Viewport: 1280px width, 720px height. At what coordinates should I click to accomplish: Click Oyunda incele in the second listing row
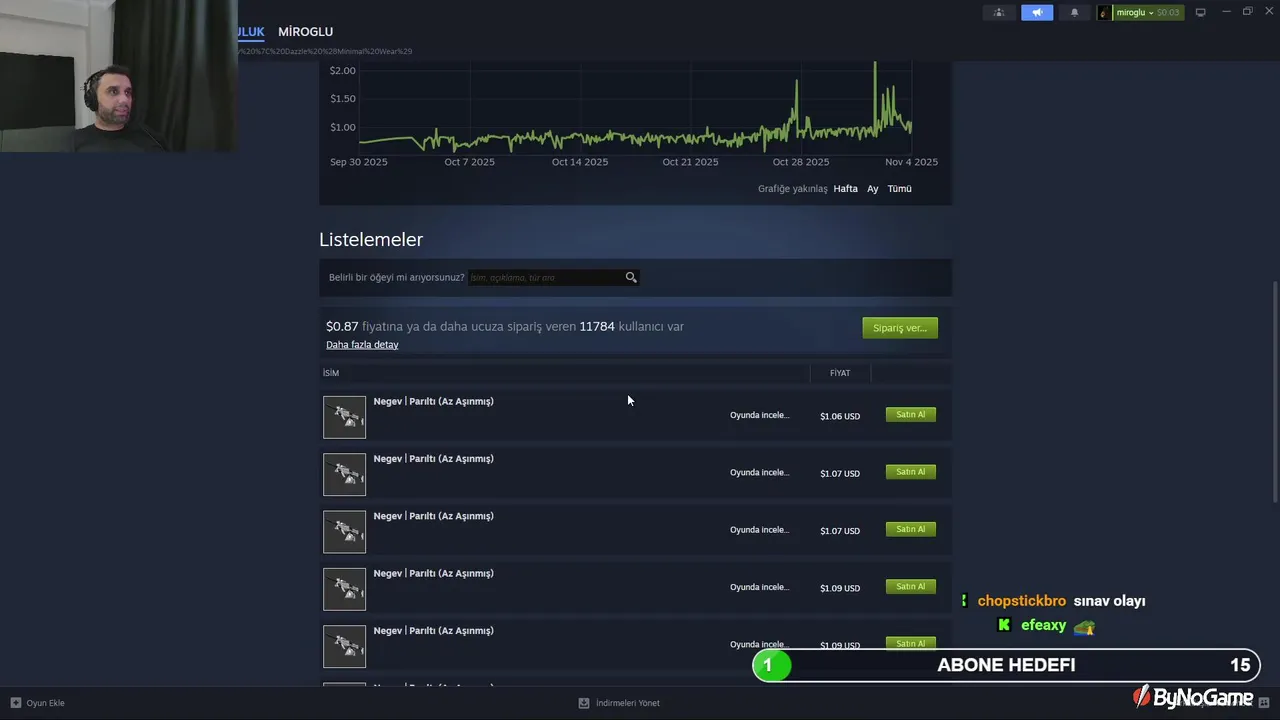pyautogui.click(x=759, y=472)
